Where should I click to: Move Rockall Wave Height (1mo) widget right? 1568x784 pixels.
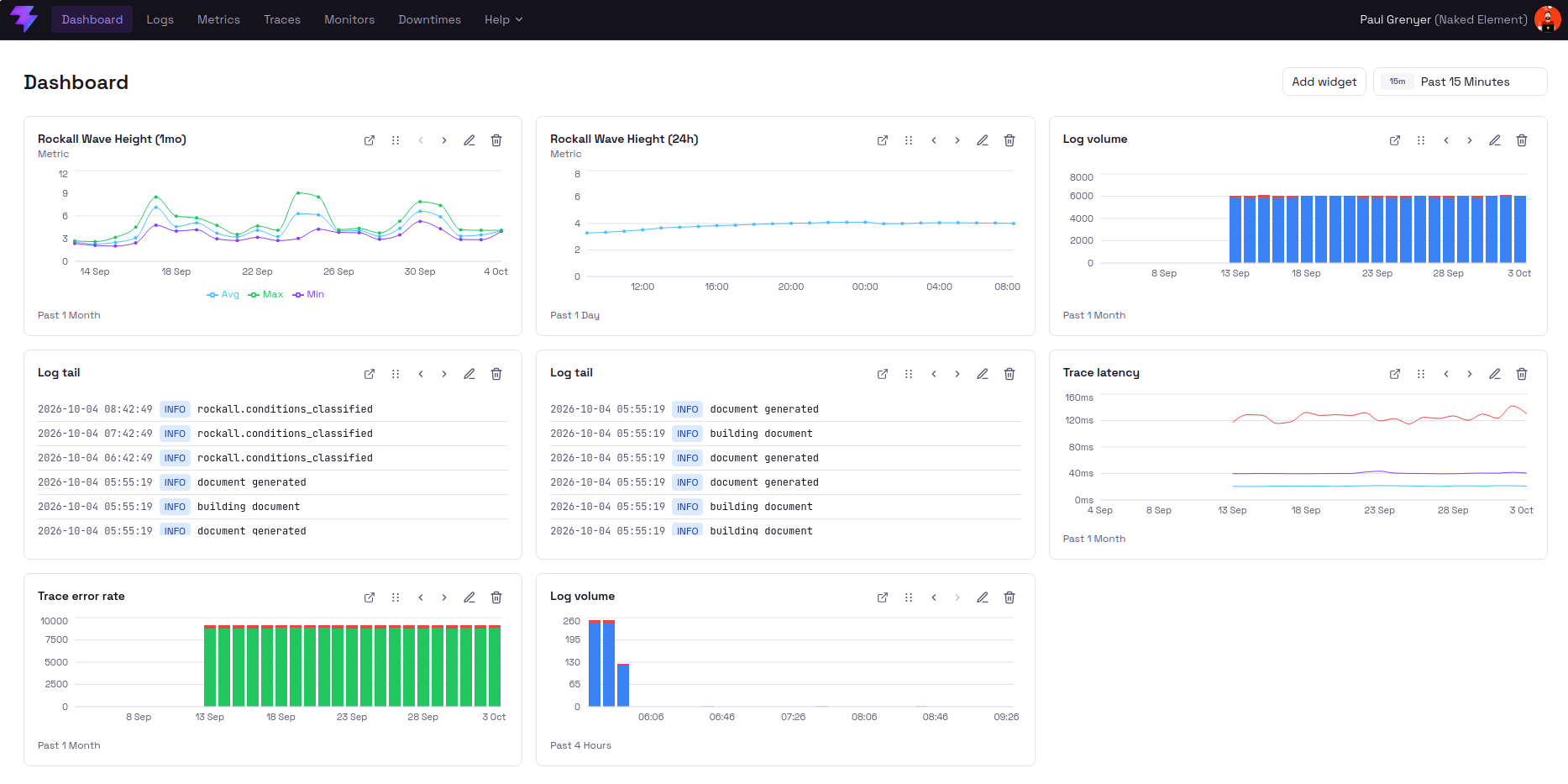[444, 140]
